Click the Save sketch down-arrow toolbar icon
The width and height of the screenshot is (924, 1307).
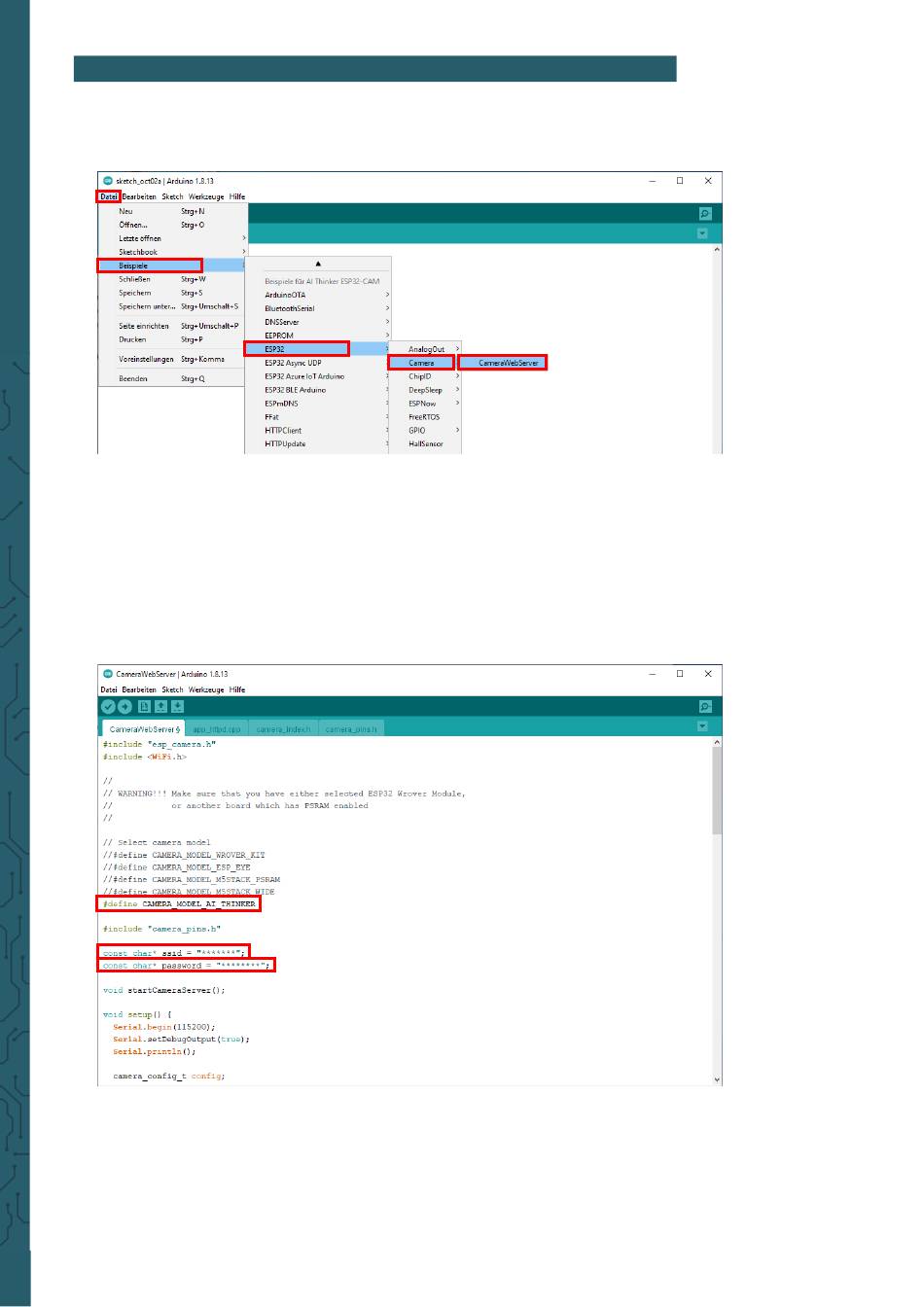point(178,707)
